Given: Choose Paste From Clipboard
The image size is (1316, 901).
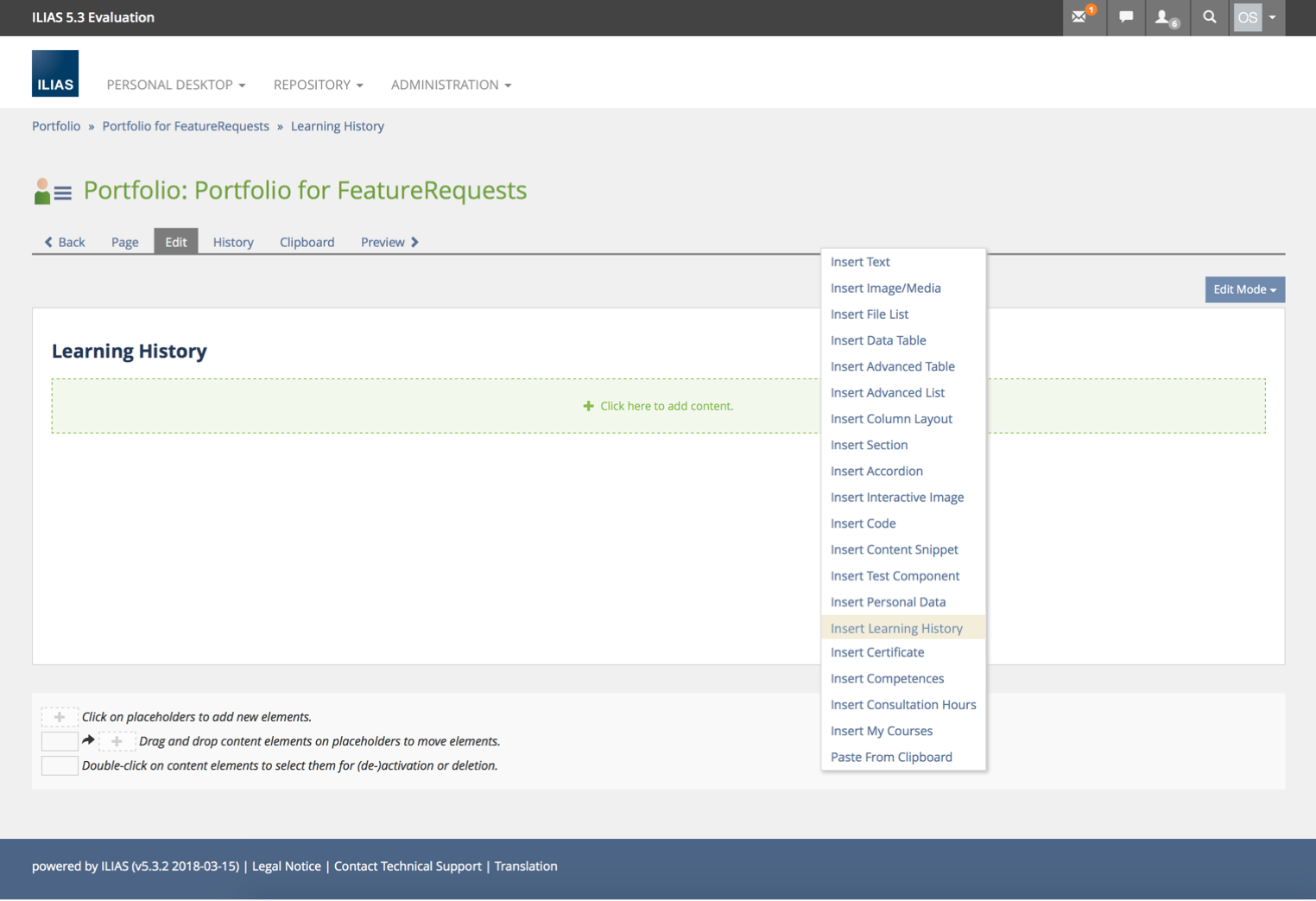Looking at the screenshot, I should point(891,758).
